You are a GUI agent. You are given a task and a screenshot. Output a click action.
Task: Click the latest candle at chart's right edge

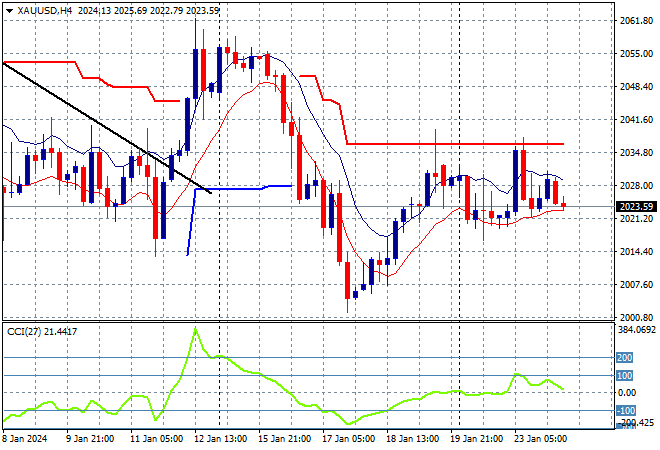(564, 205)
